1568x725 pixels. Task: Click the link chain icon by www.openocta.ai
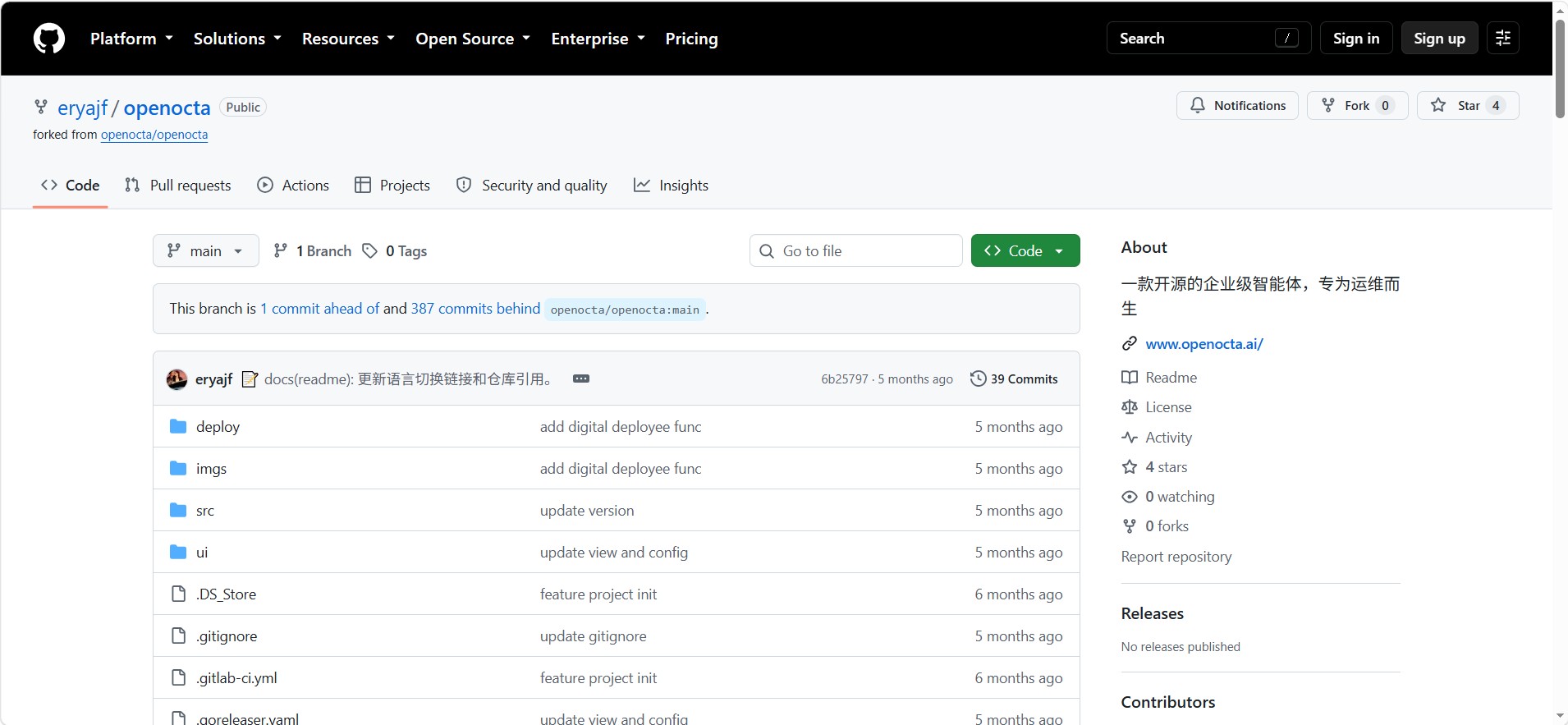coord(1130,343)
